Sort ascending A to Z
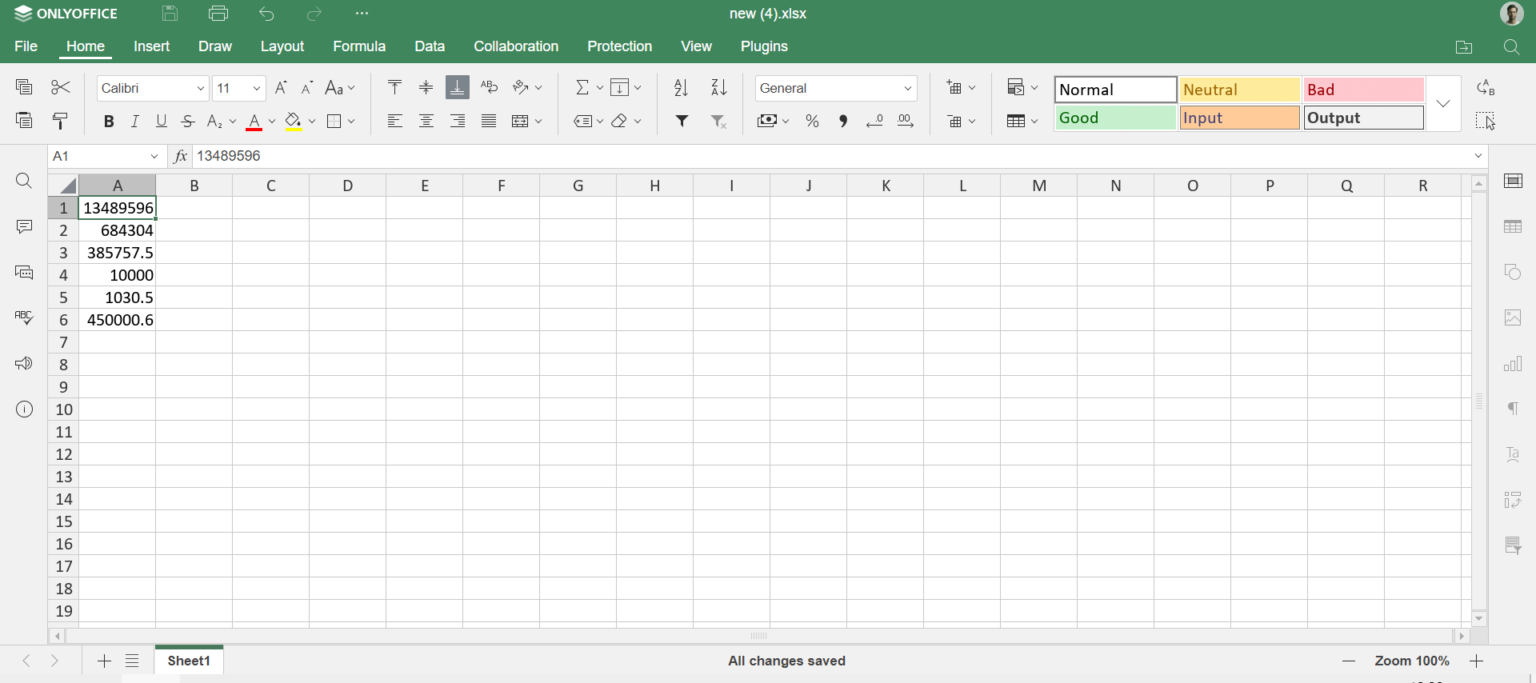Image resolution: width=1536 pixels, height=683 pixels. coord(681,88)
